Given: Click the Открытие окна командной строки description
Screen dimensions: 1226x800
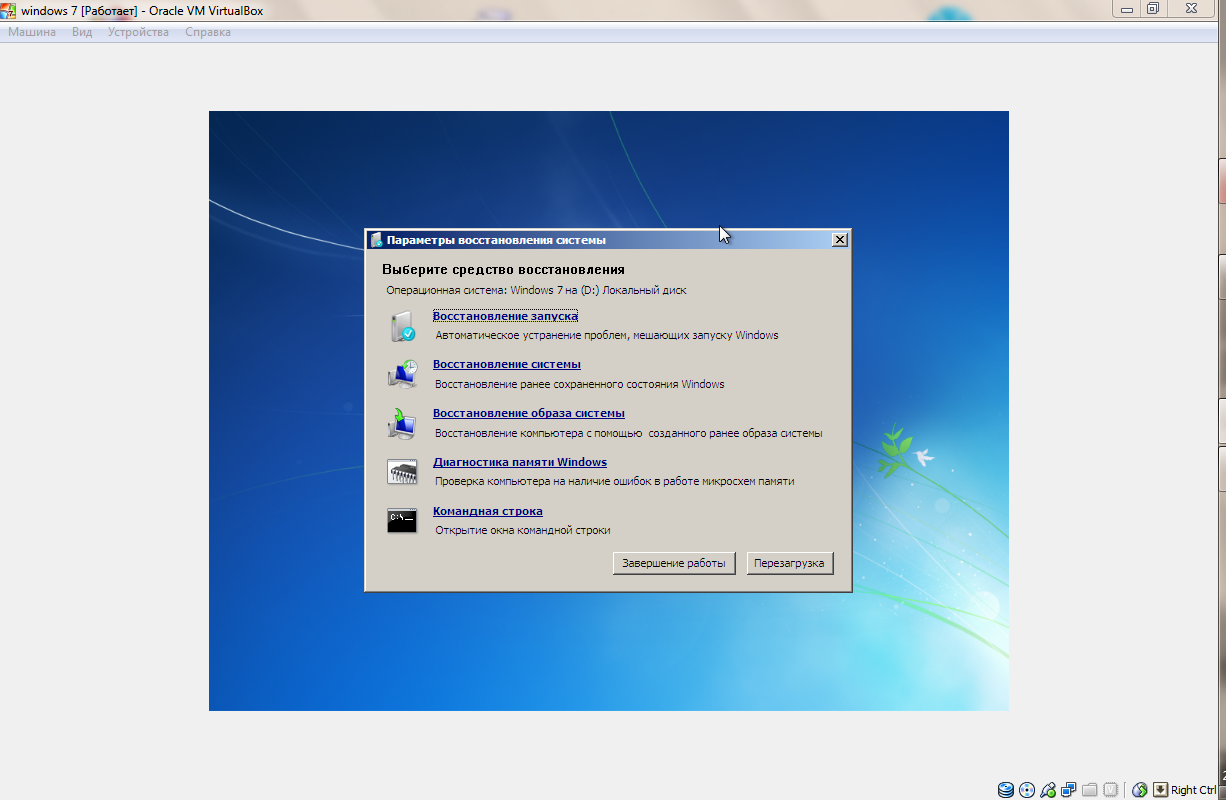Looking at the screenshot, I should (x=523, y=530).
